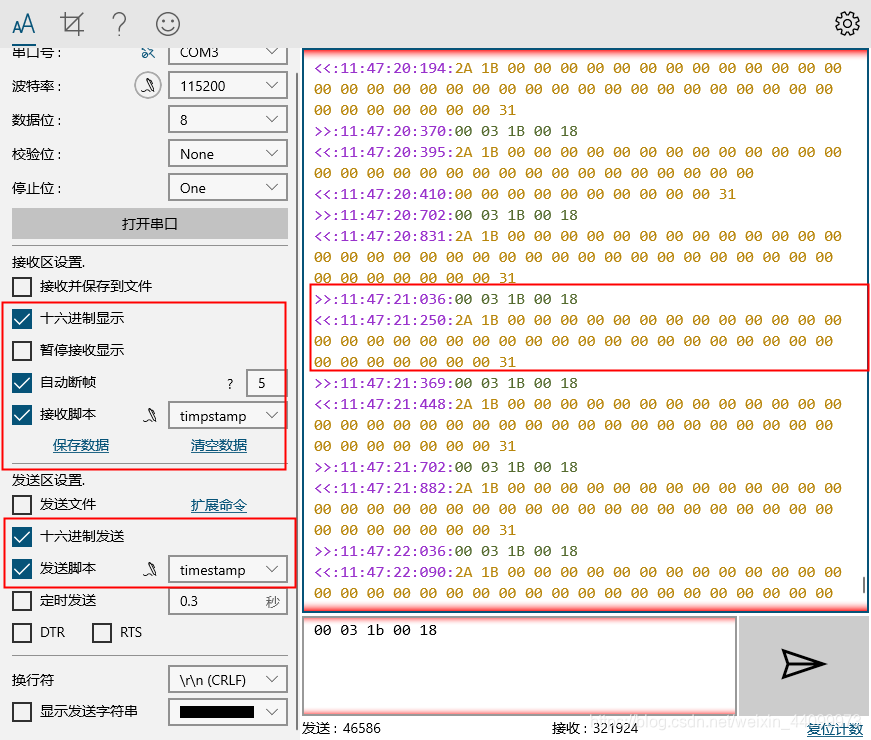Select the crop screenshot icon
This screenshot has width=871, height=740.
coord(72,24)
